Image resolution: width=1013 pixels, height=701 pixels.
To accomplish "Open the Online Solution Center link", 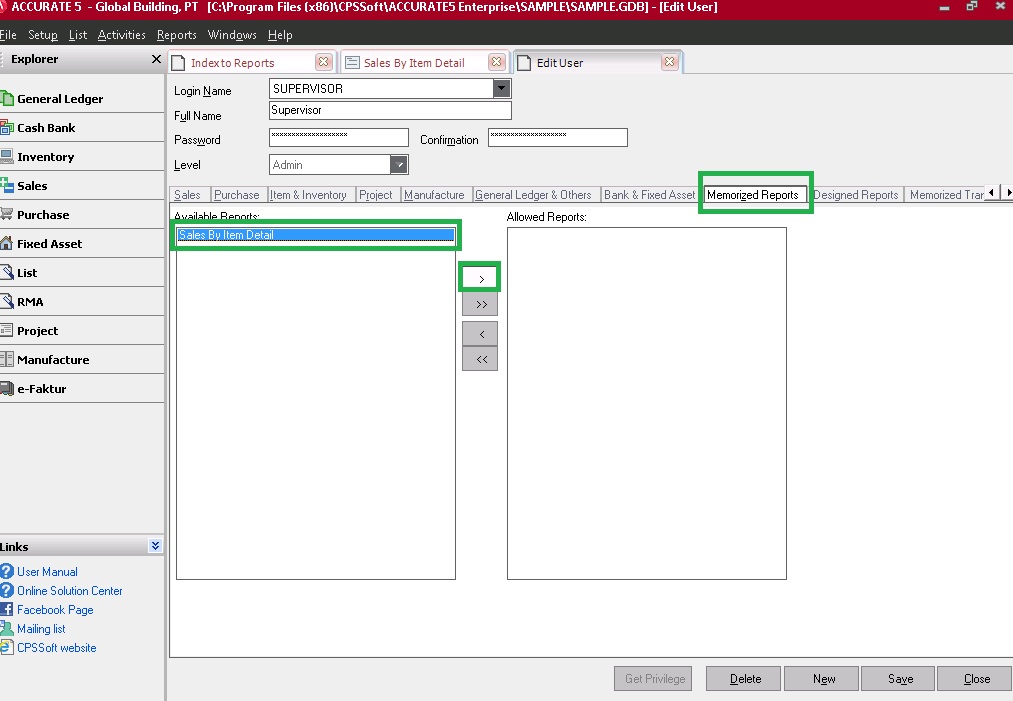I will coord(70,591).
